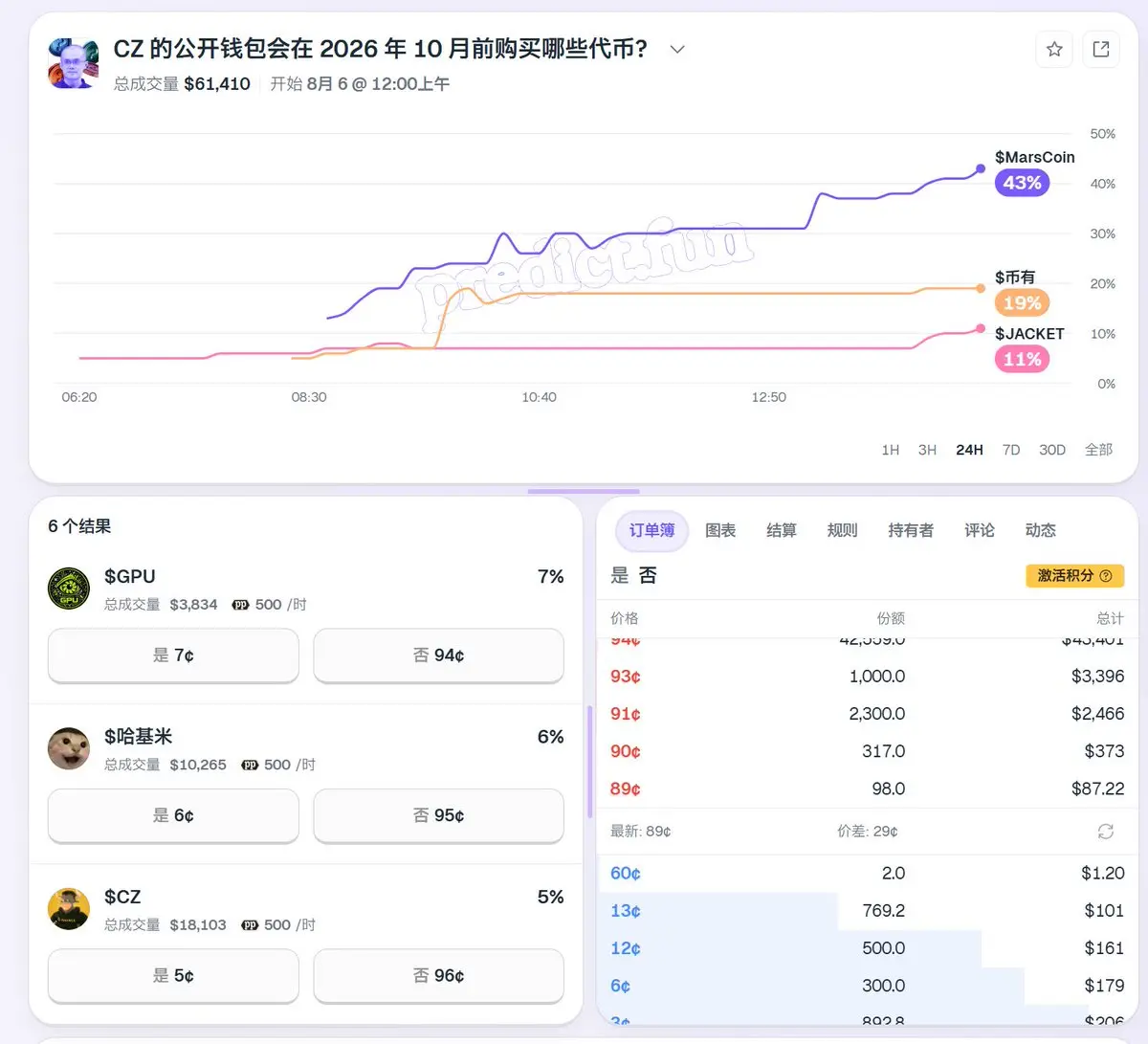Viewport: 1148px width, 1044px height.
Task: Click the $CZ points reward icon
Action: coord(250,925)
